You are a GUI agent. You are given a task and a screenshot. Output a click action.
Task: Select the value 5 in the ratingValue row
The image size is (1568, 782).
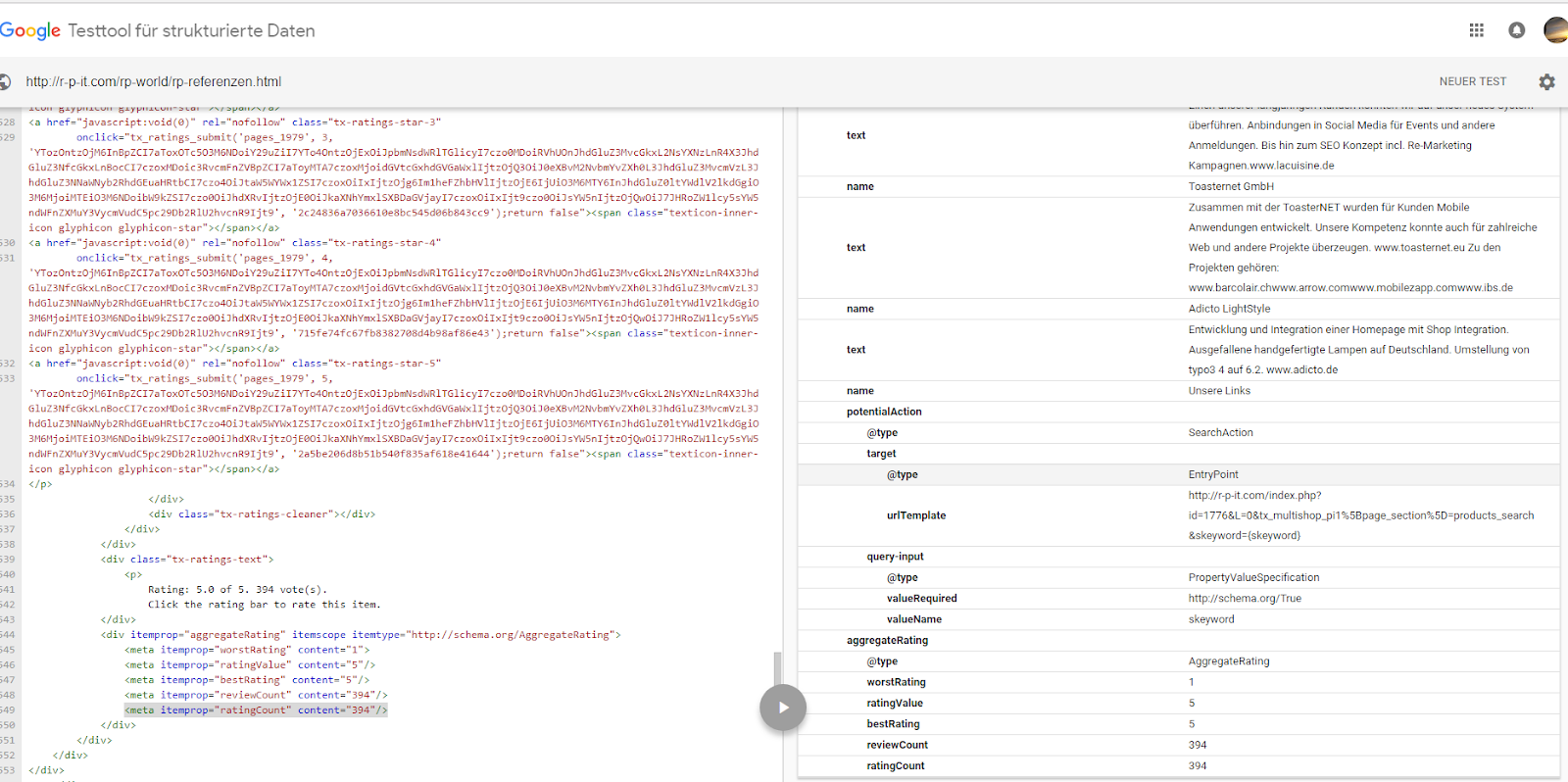[x=1192, y=704]
